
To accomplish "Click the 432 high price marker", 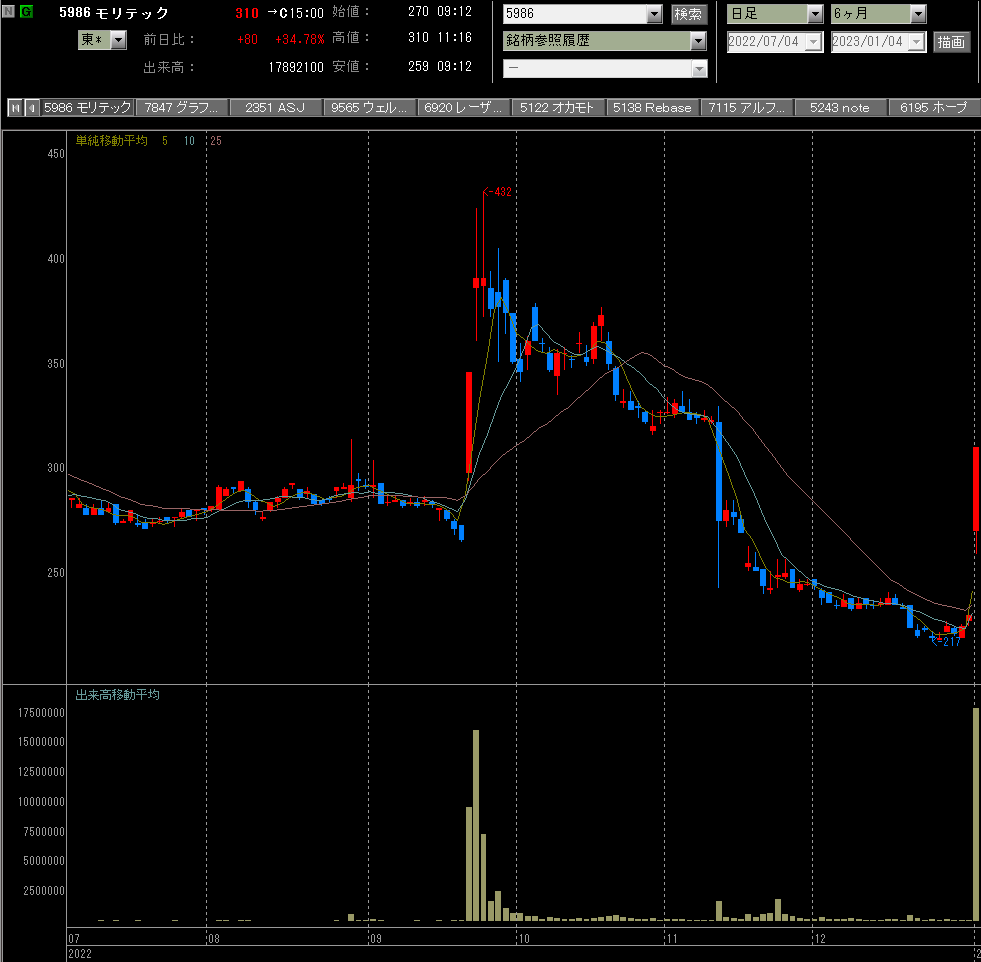I will coord(498,192).
